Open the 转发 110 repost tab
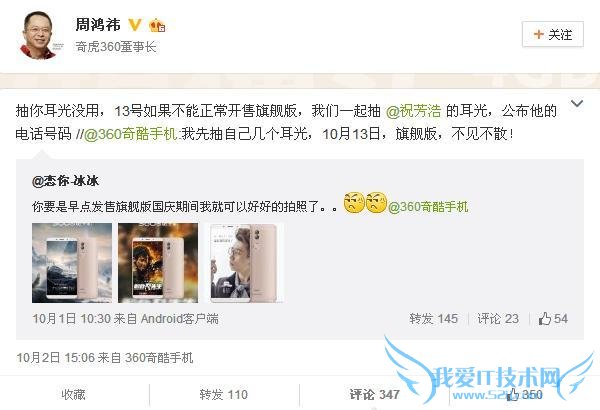Image resolution: width=600 pixels, height=410 pixels. coord(224,394)
